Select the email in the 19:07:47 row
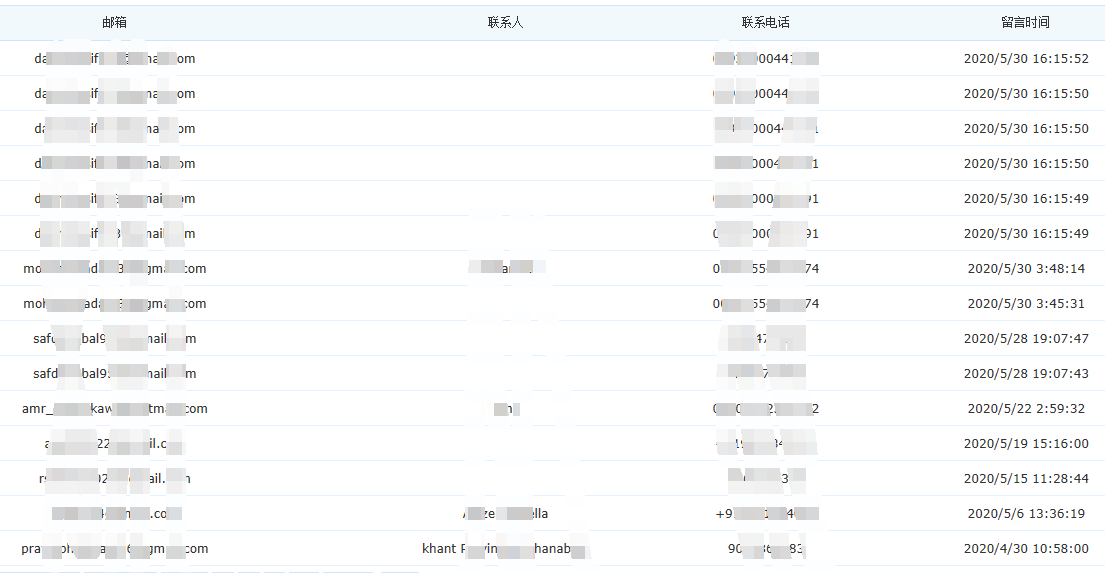This screenshot has width=1105, height=573. click(114, 339)
